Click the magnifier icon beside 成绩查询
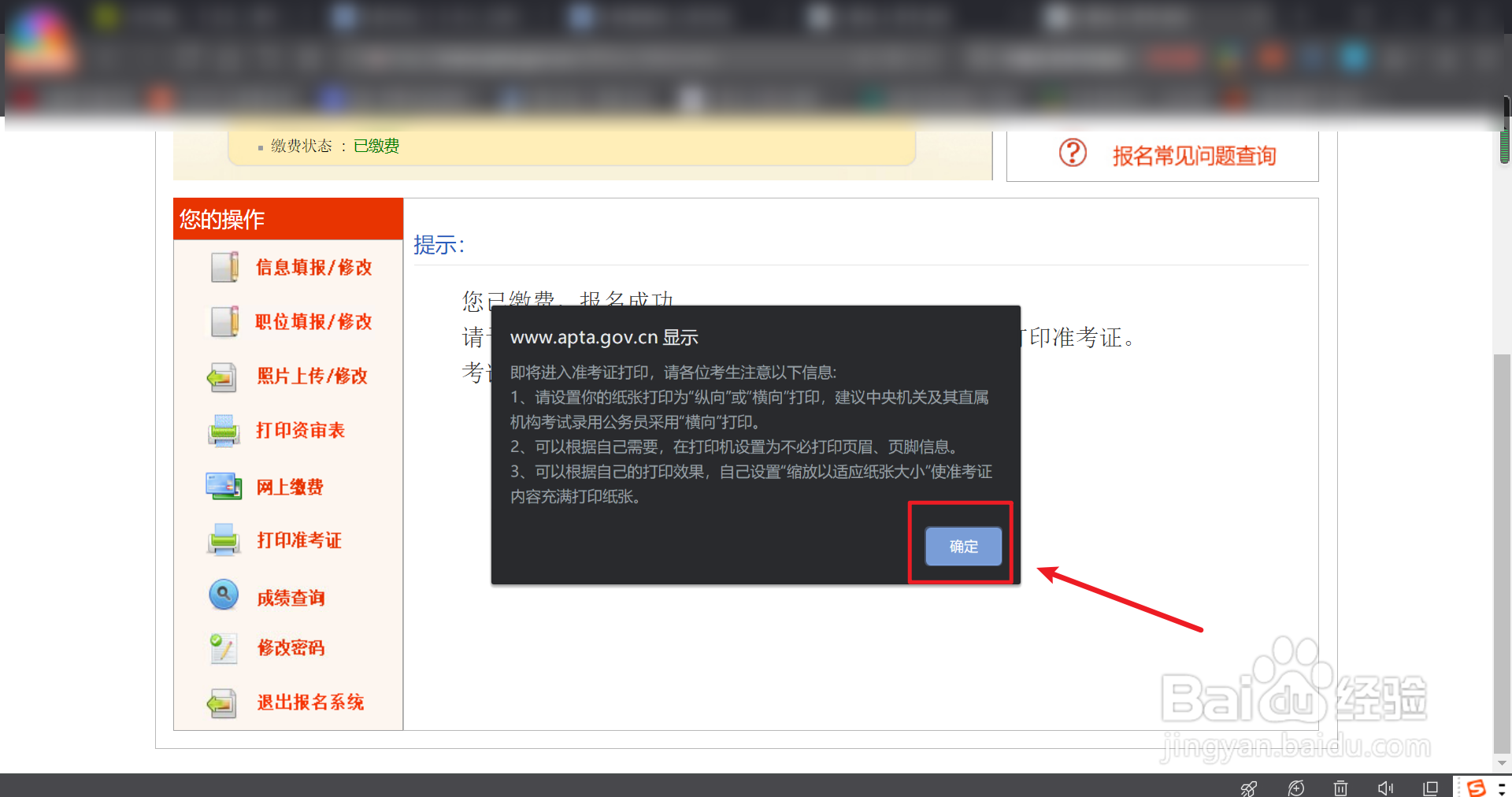The image size is (1512, 797). 224,595
